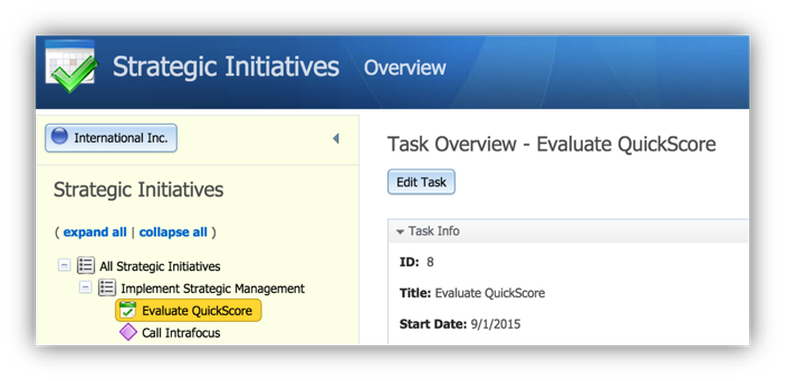The height and width of the screenshot is (381, 785).
Task: Click the calendar check icon for Evaluate QuickScore
Action: [x=128, y=310]
